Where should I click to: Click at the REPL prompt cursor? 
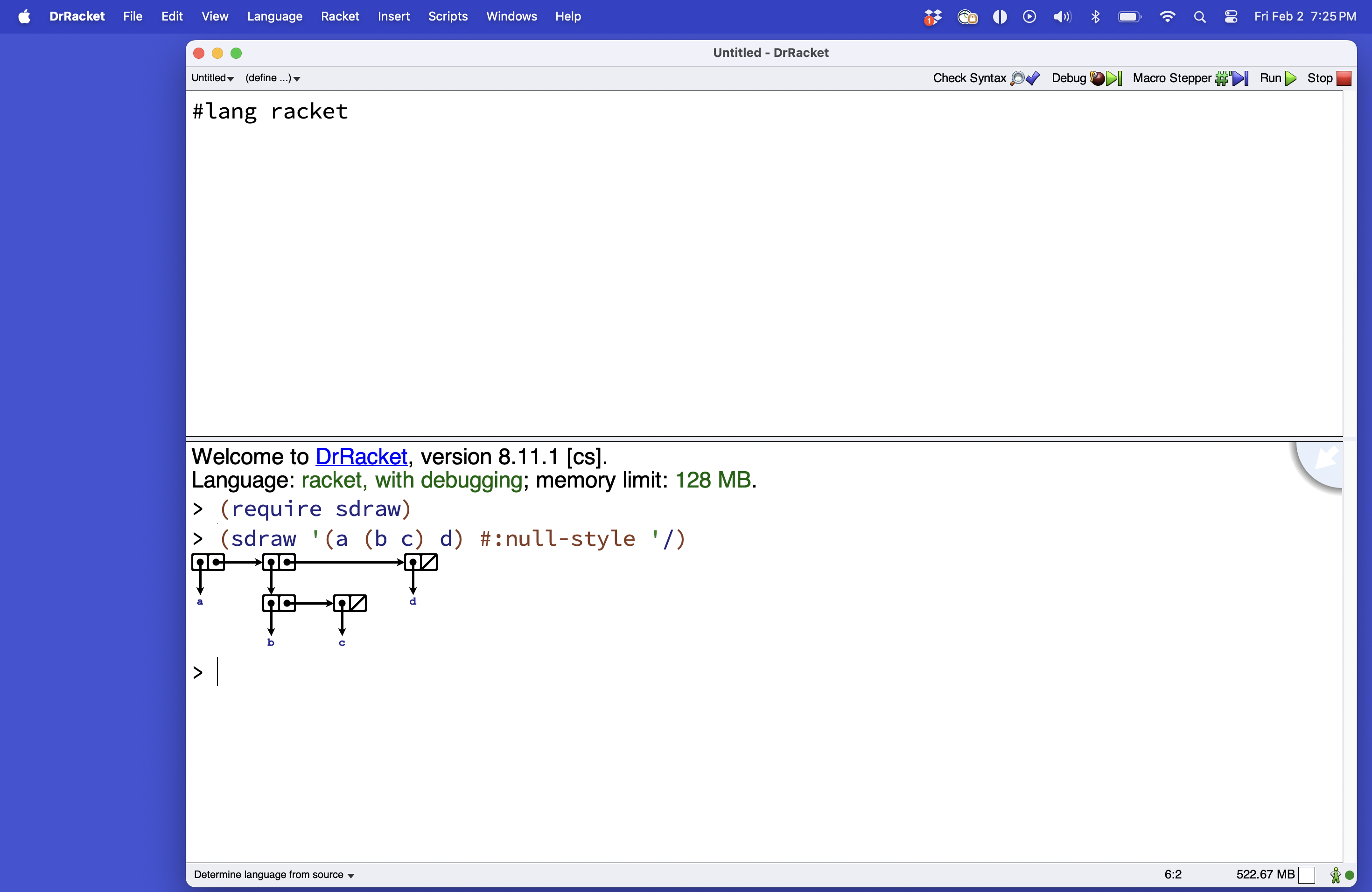pos(218,671)
